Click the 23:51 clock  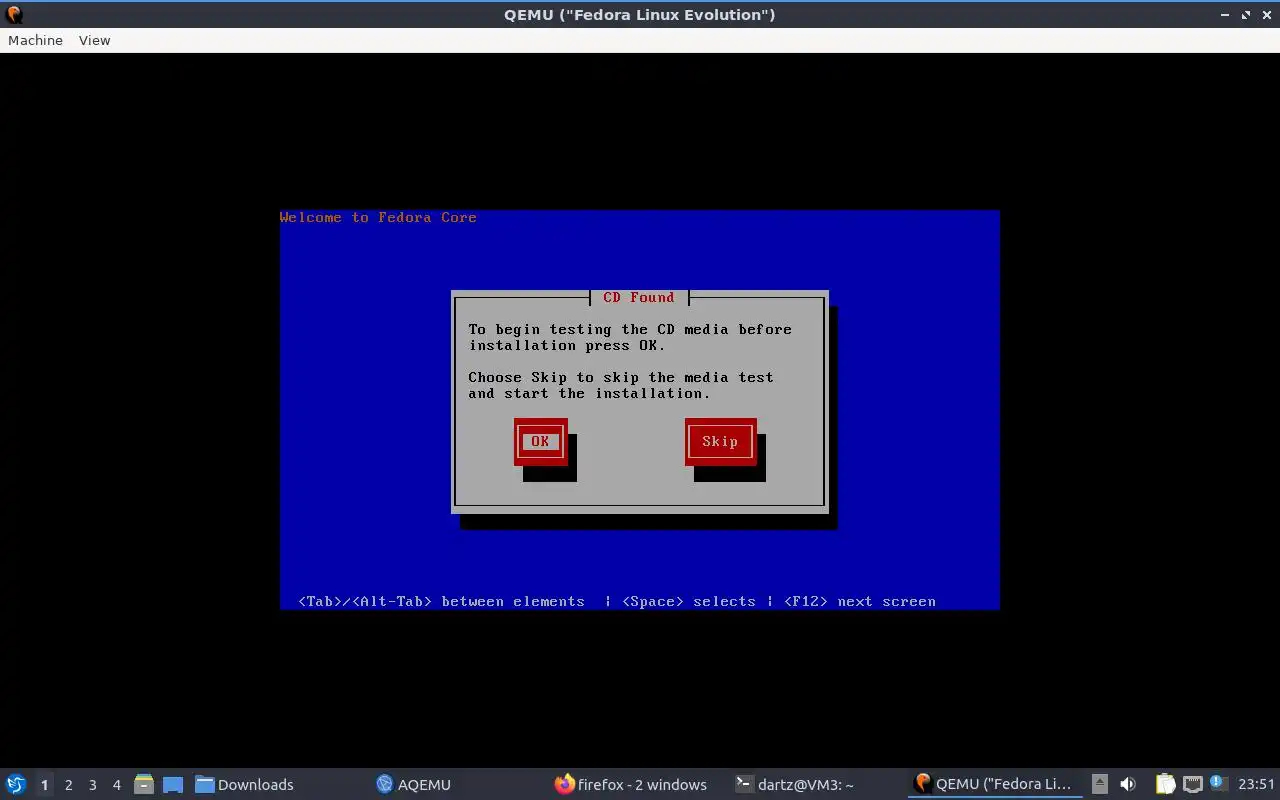coord(1256,784)
